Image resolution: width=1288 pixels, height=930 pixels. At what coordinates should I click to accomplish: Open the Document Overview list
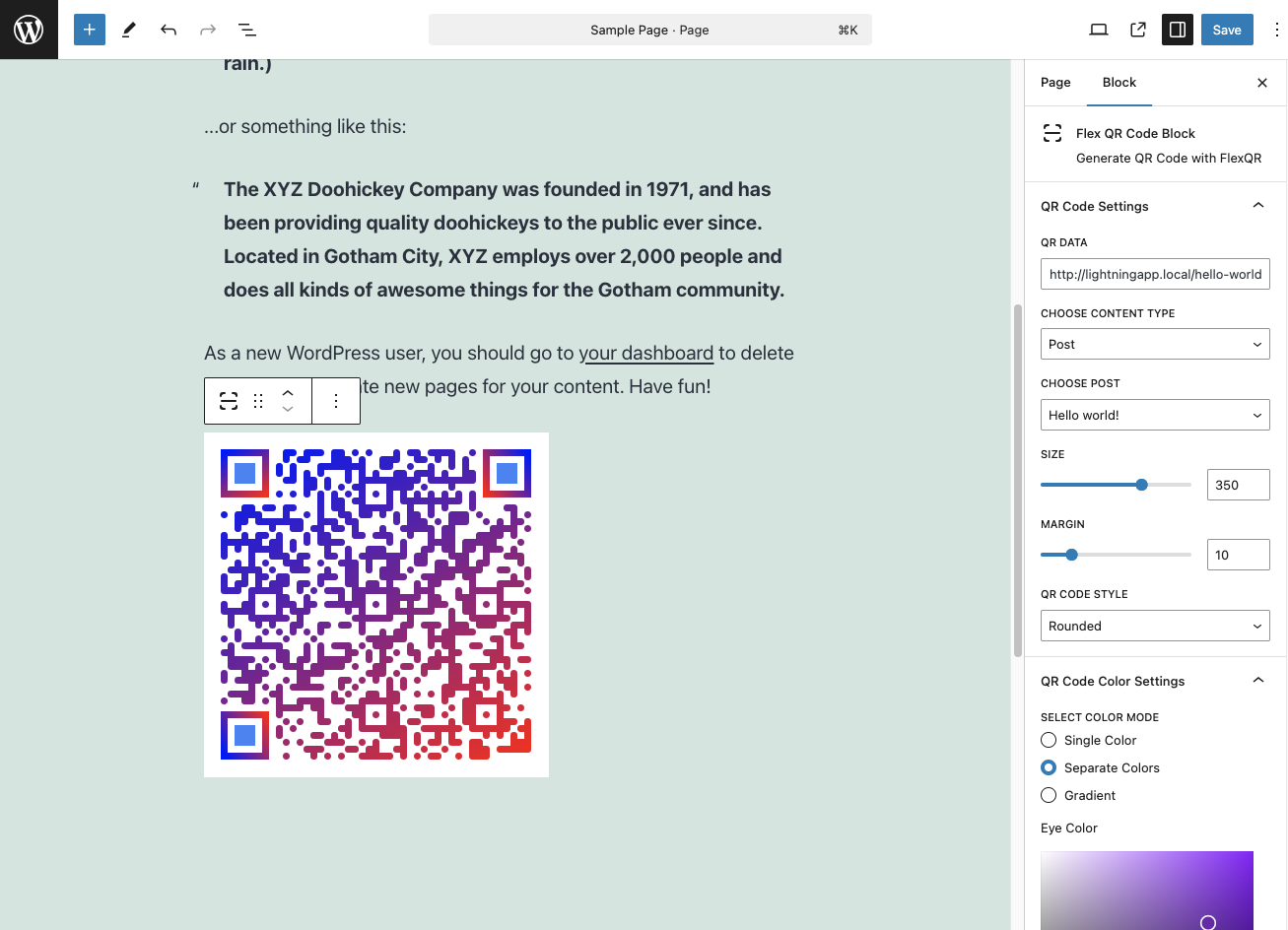click(247, 30)
